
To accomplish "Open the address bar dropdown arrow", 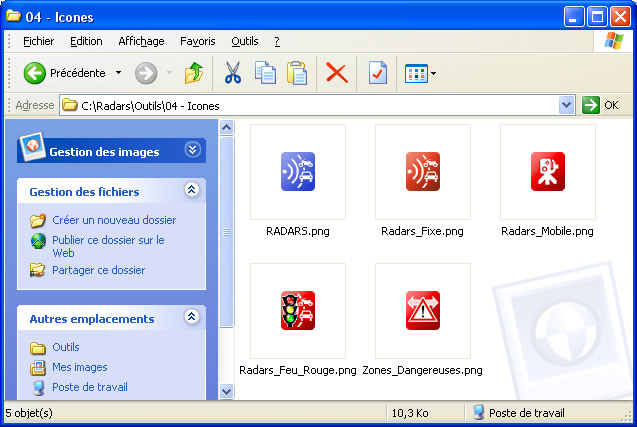I will tap(567, 105).
